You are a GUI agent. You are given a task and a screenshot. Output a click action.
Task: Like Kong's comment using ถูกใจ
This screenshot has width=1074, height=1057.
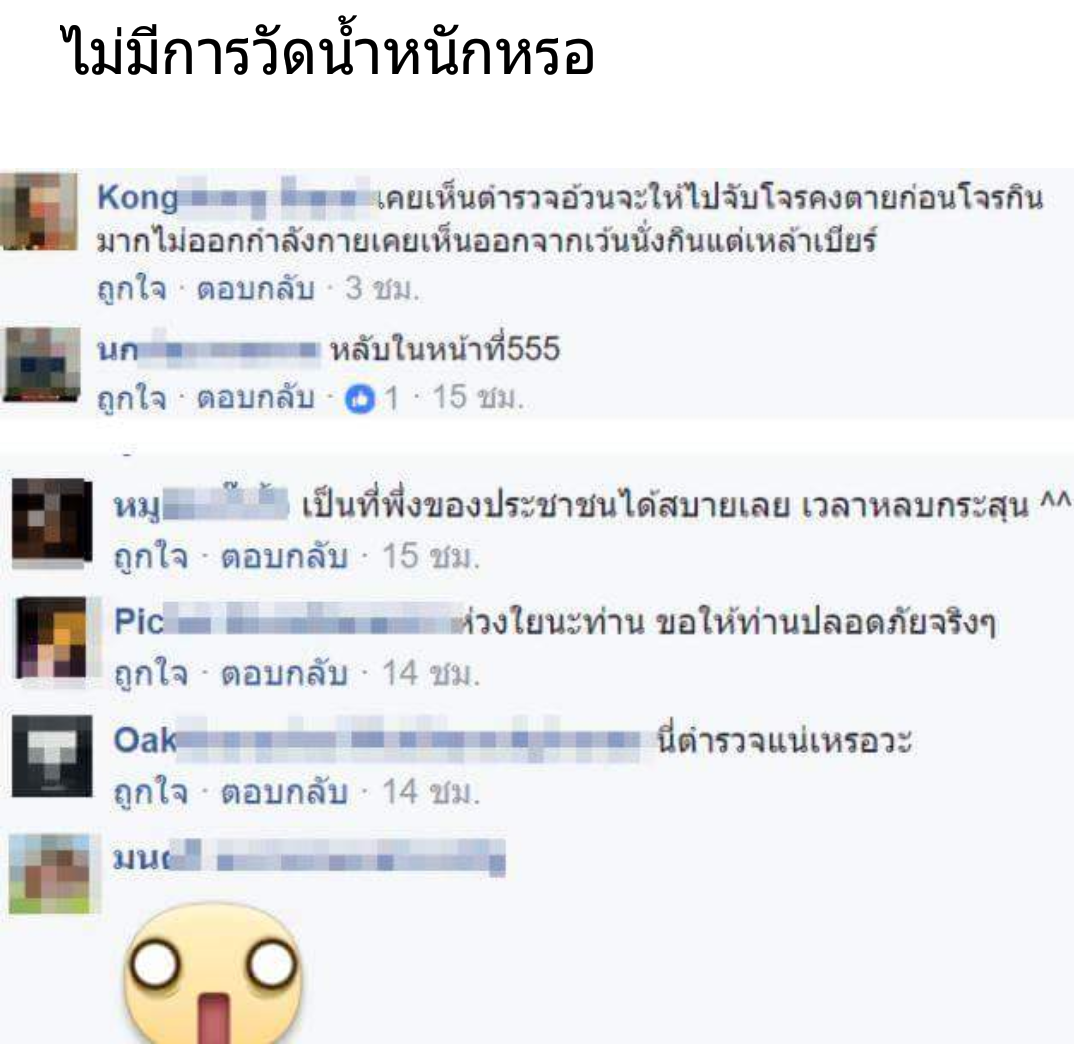point(132,288)
